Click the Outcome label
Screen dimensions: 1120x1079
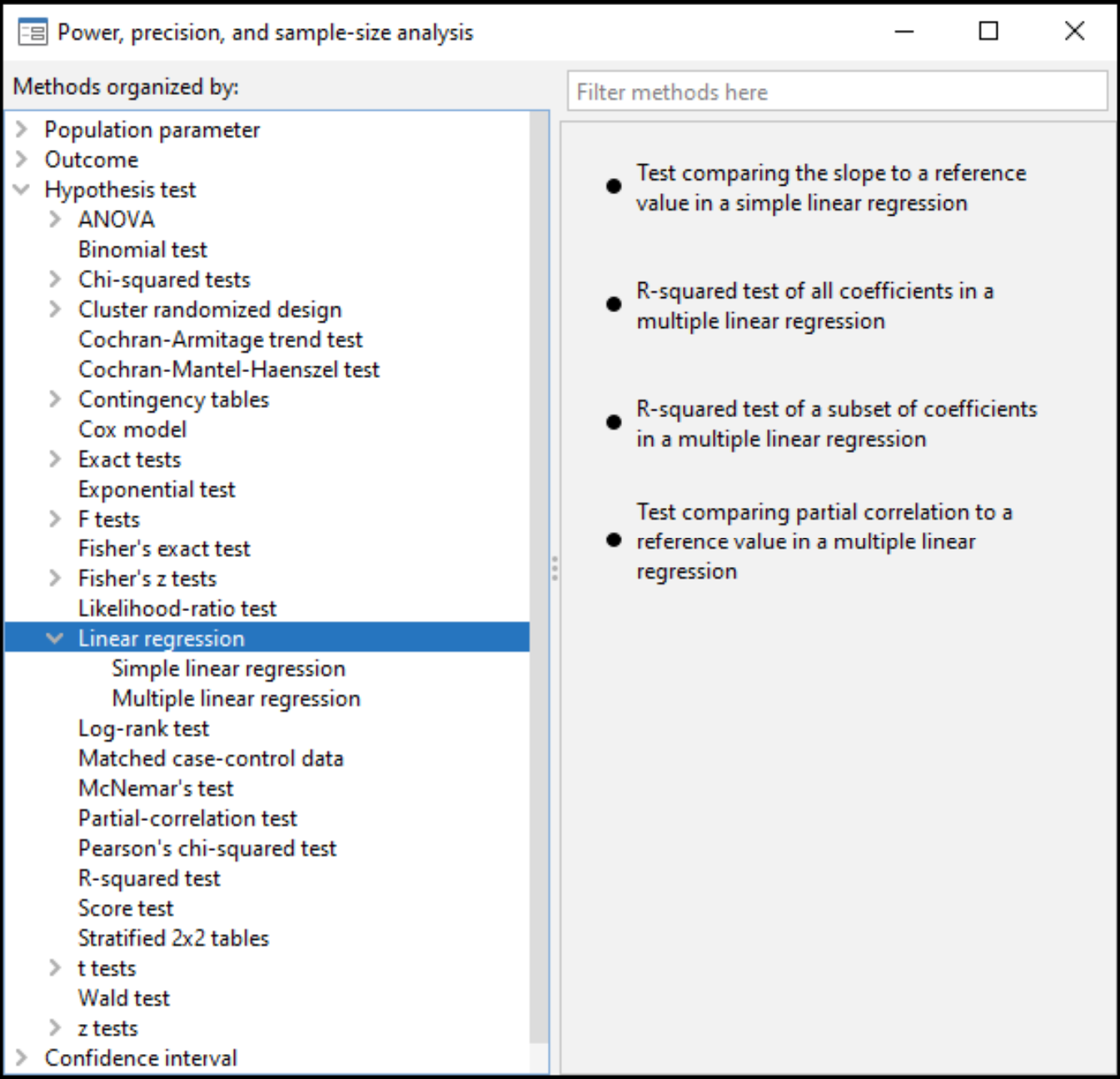[92, 159]
